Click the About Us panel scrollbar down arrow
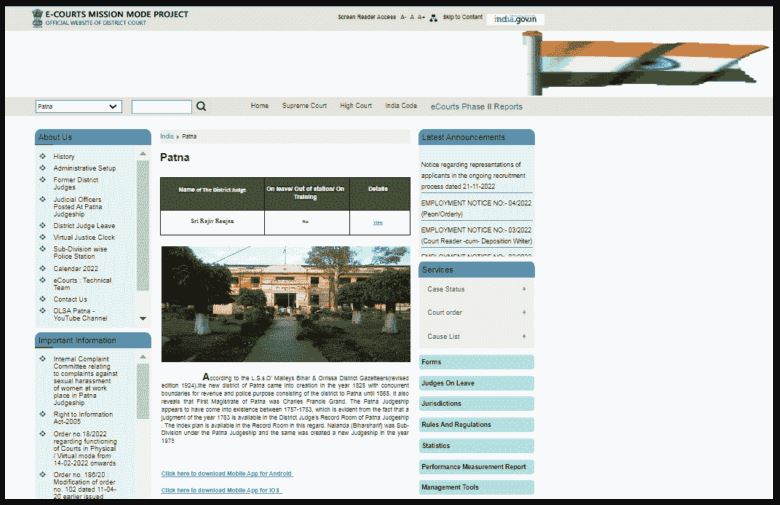Viewport: 780px width, 505px height. click(143, 319)
